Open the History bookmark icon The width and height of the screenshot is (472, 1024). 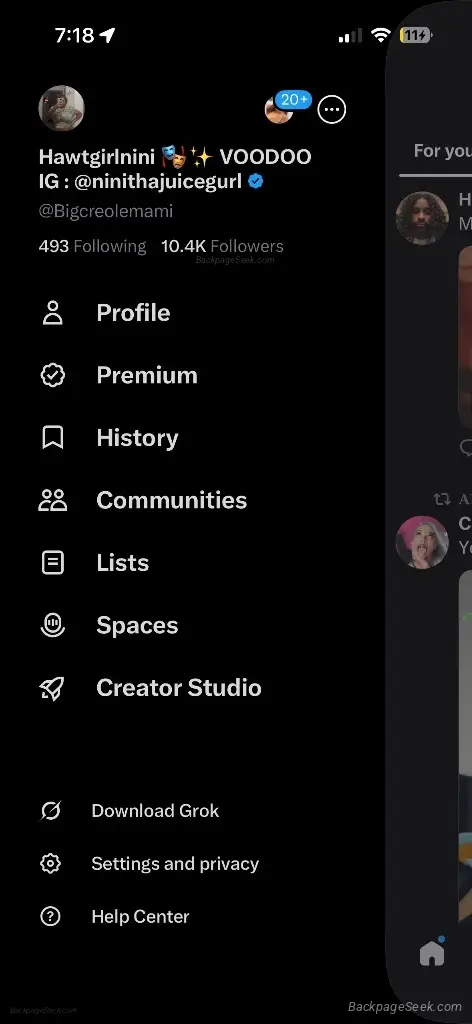click(x=52, y=438)
